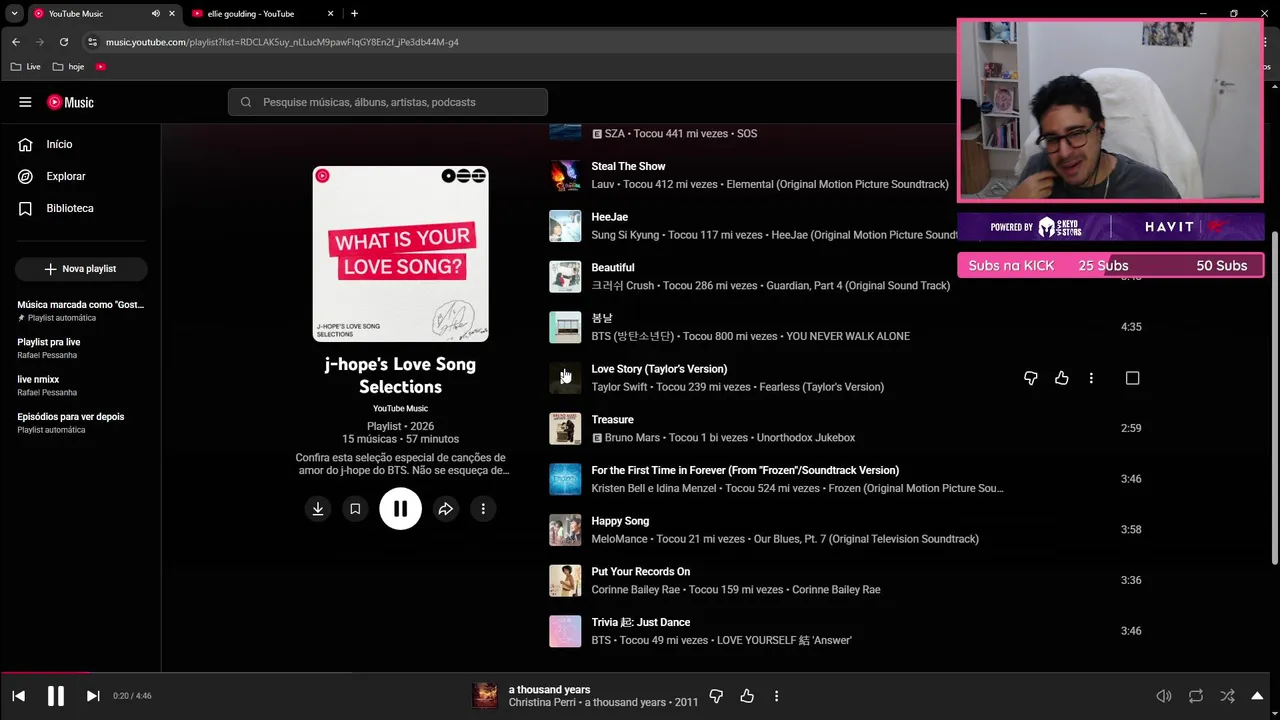Expand the playlist description text
This screenshot has width=1280, height=720.
pyautogui.click(x=400, y=464)
